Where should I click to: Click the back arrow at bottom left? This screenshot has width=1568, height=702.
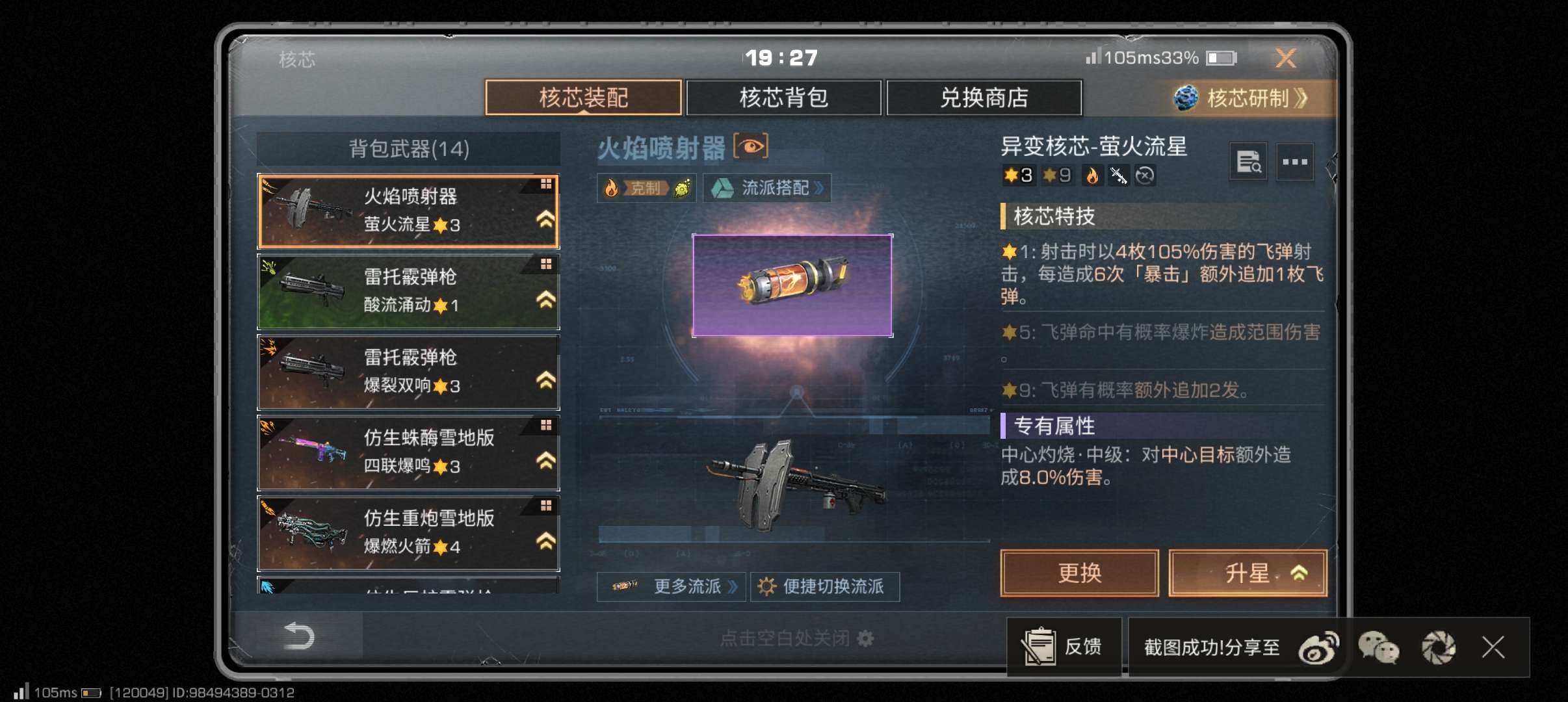[299, 636]
